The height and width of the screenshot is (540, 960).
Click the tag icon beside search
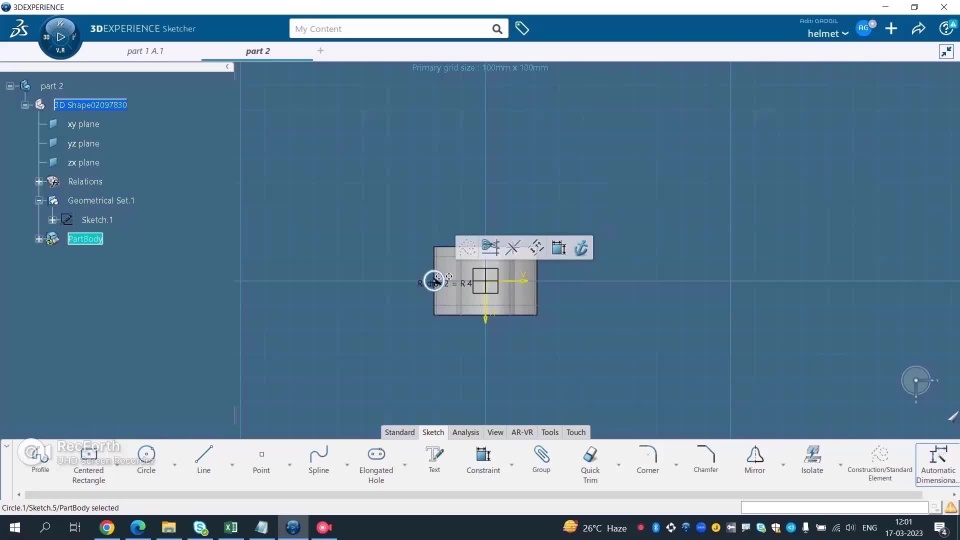coord(522,28)
